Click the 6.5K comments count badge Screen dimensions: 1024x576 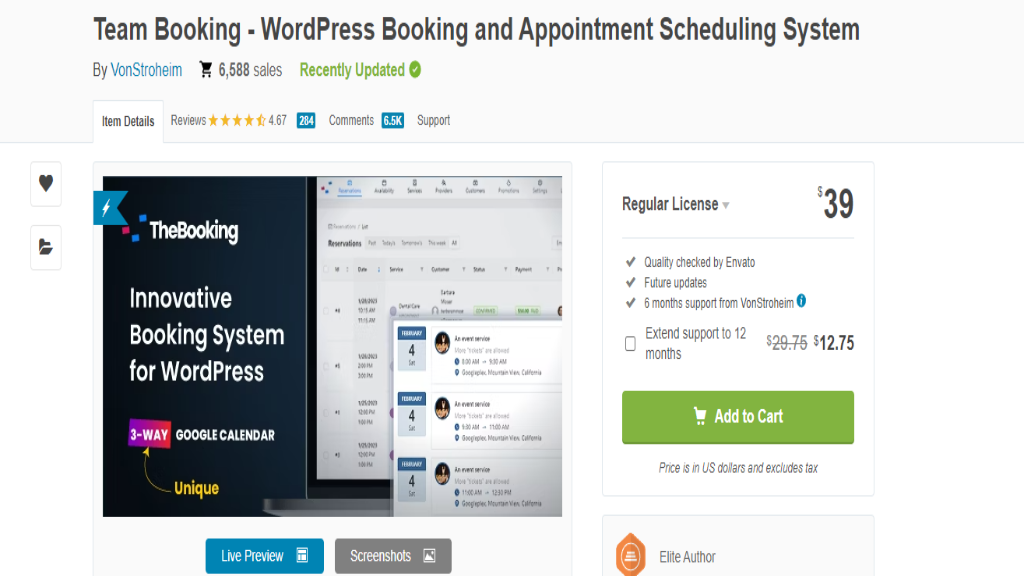pos(392,121)
